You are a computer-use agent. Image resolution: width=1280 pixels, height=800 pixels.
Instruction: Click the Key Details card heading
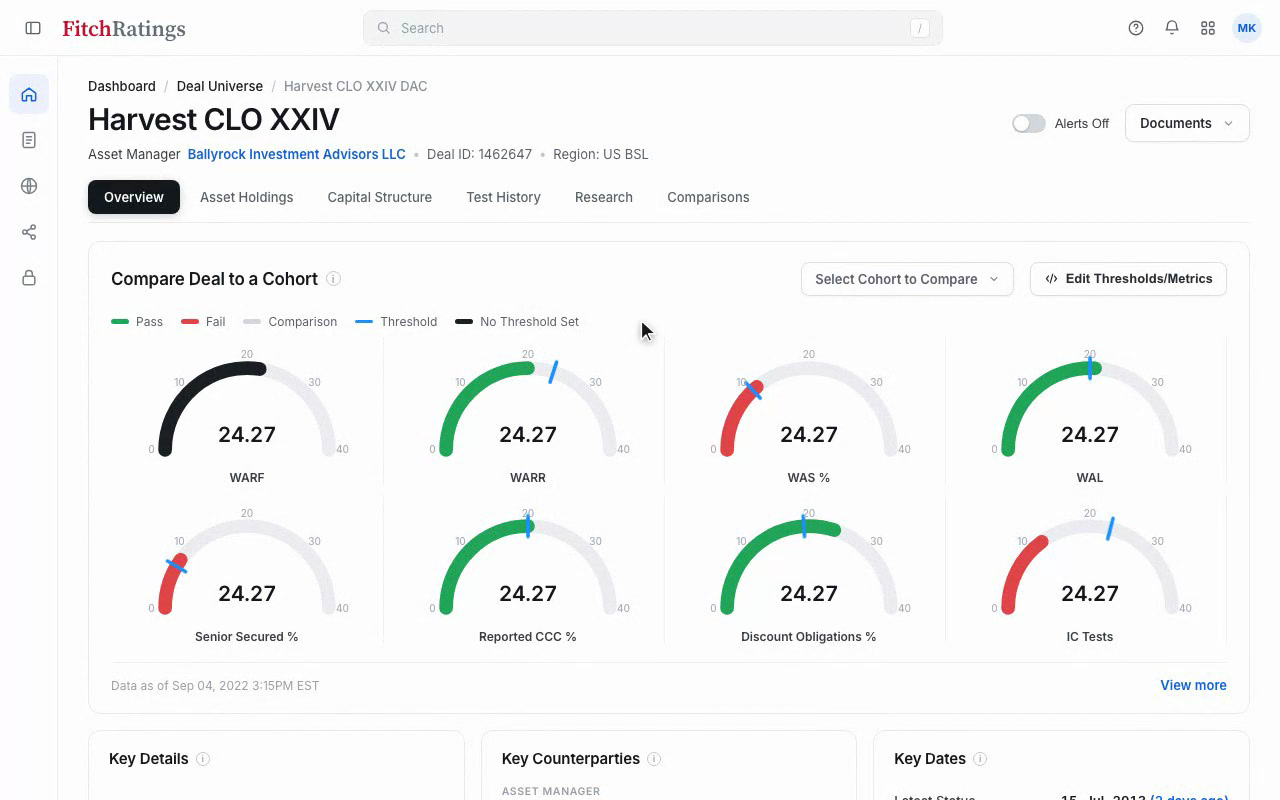tap(149, 759)
